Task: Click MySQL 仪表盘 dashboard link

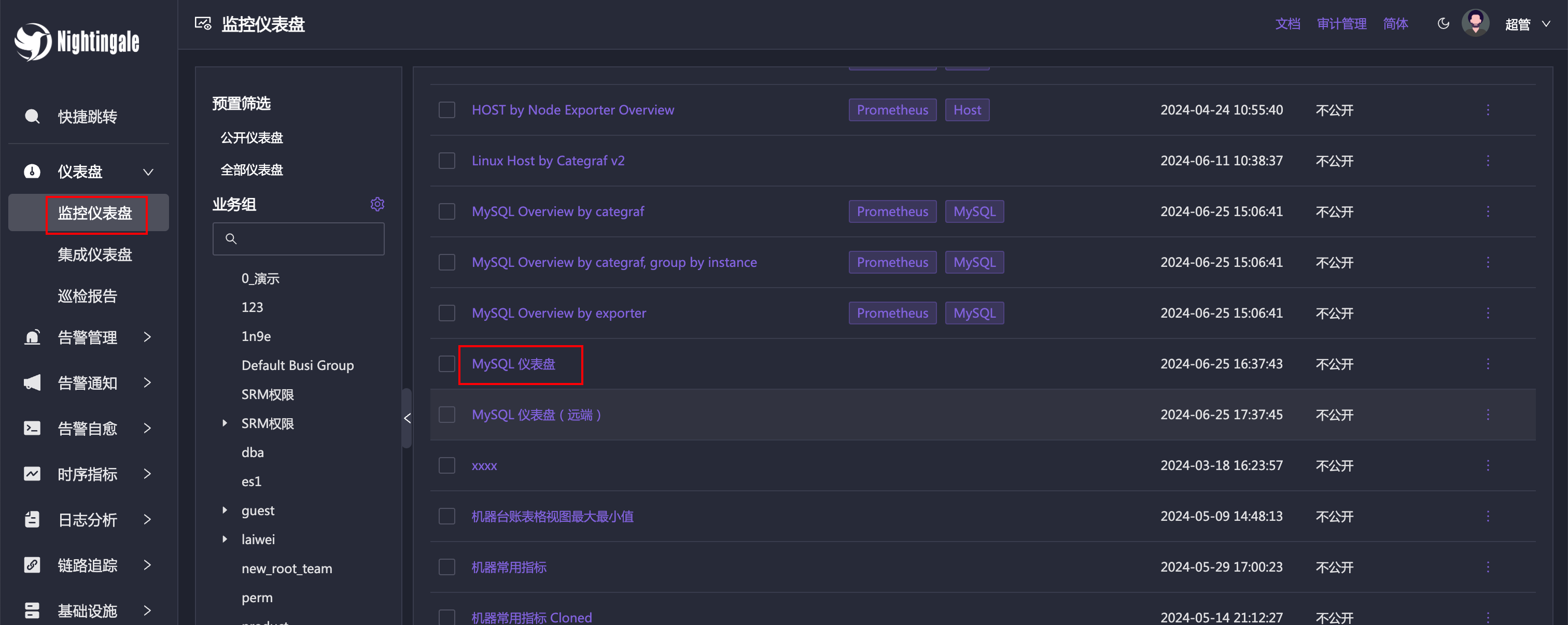Action: click(x=515, y=363)
